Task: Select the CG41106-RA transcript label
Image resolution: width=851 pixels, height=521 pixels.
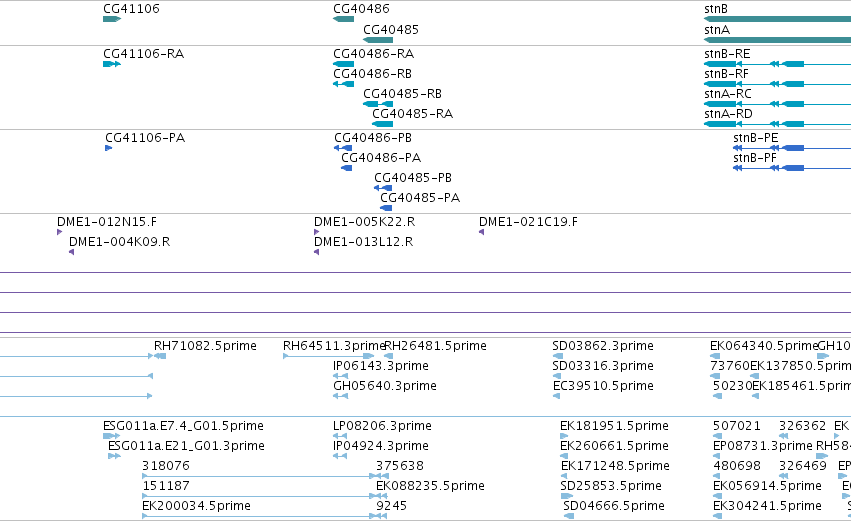Action: [x=143, y=54]
